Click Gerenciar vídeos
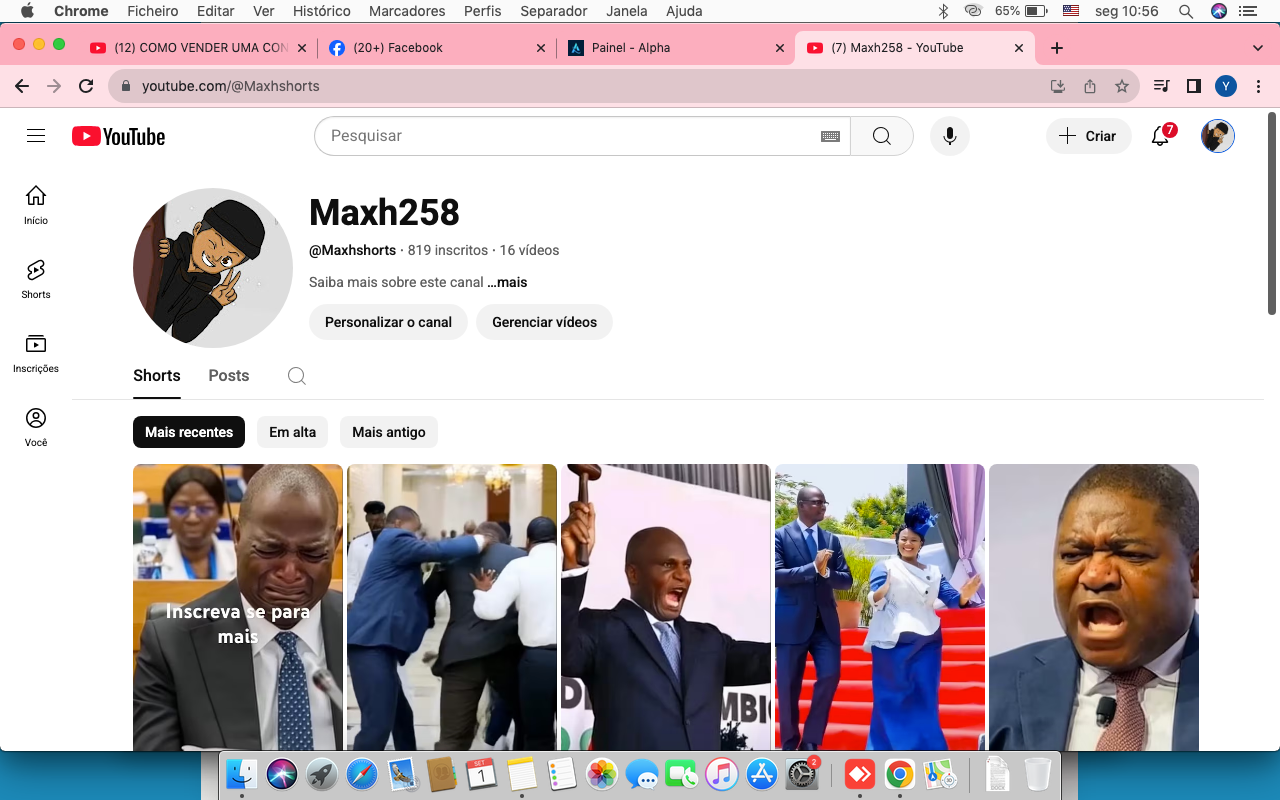1280x800 pixels. pos(545,322)
